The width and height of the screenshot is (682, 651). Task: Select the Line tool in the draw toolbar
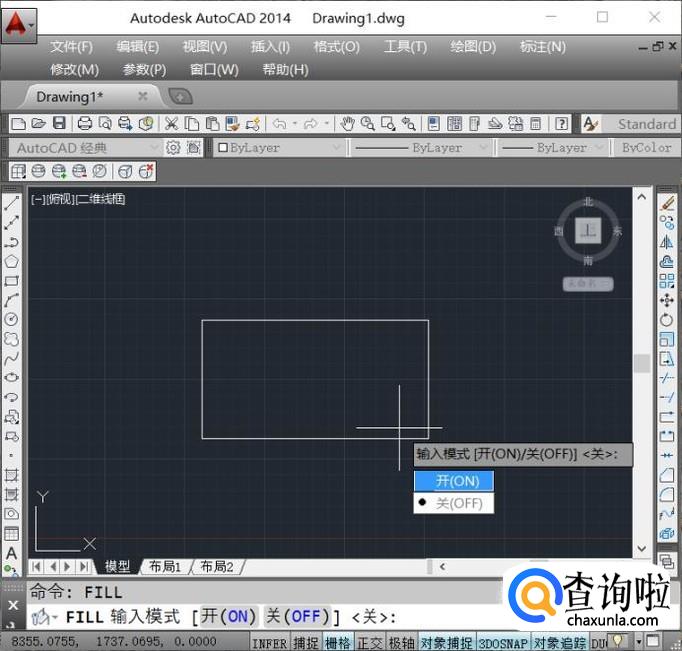click(x=12, y=203)
